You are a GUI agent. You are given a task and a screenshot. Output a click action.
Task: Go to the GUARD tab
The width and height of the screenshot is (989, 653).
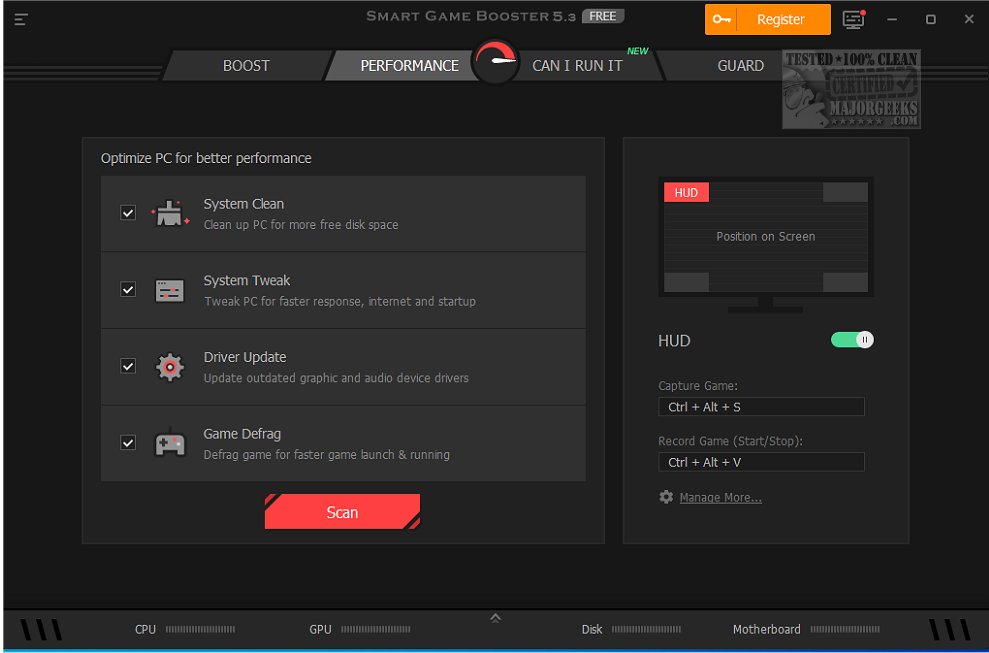(740, 66)
